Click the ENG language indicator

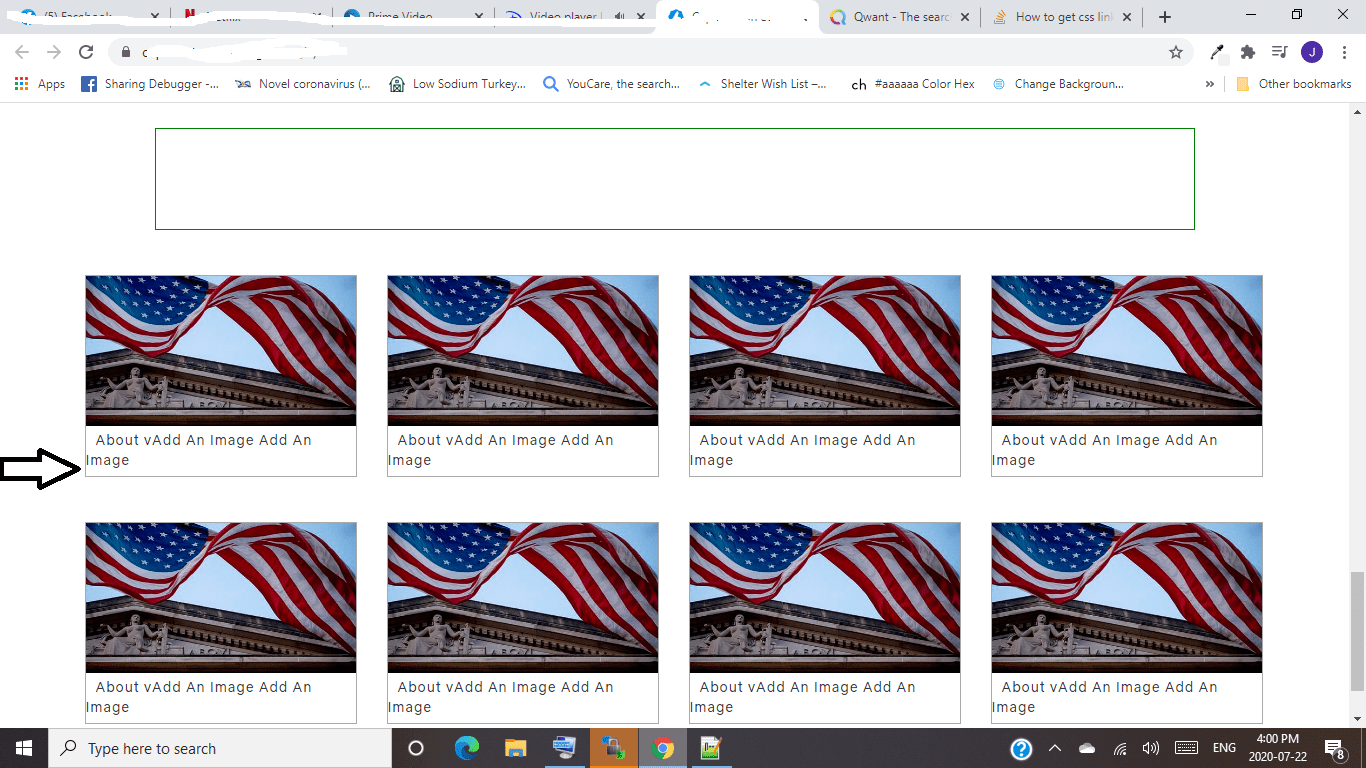[1224, 748]
